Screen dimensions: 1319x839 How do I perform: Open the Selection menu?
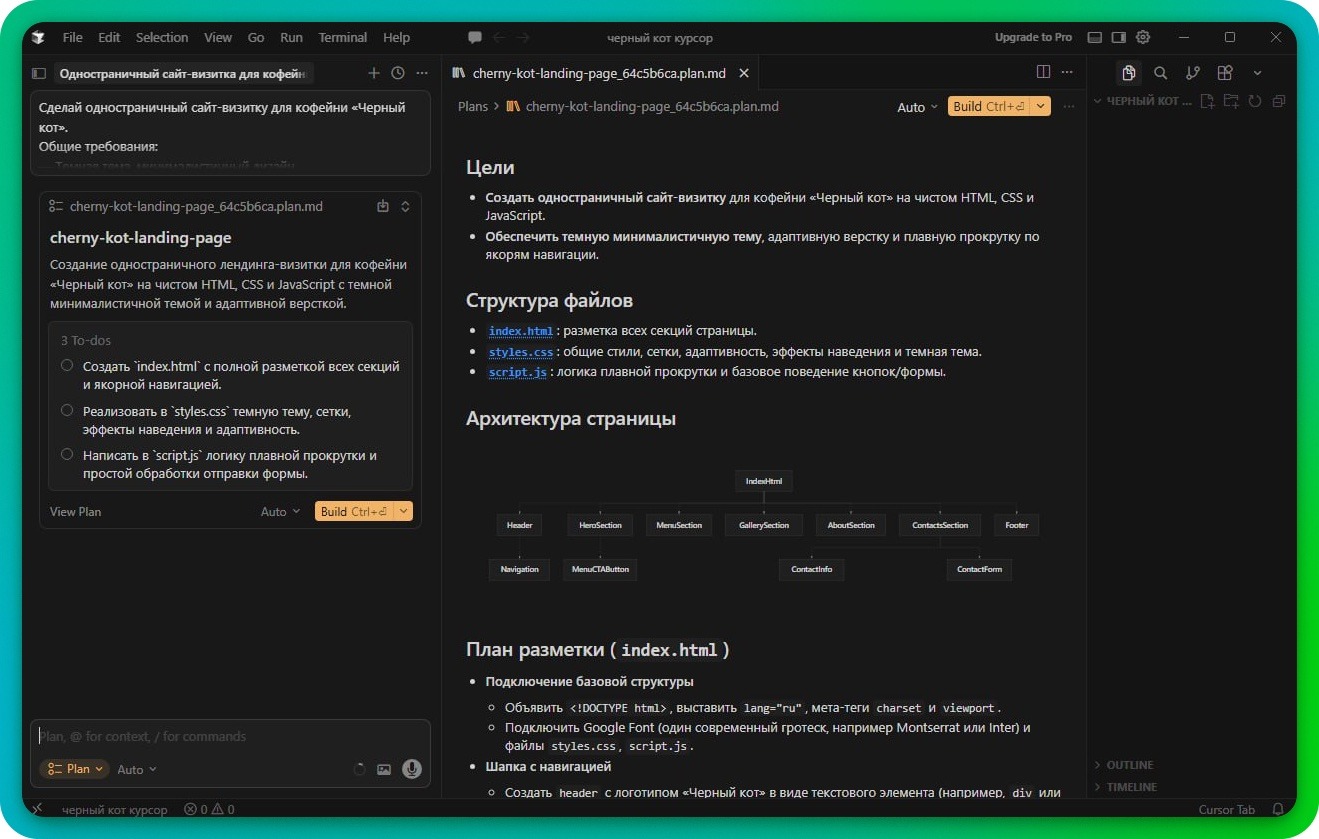162,37
